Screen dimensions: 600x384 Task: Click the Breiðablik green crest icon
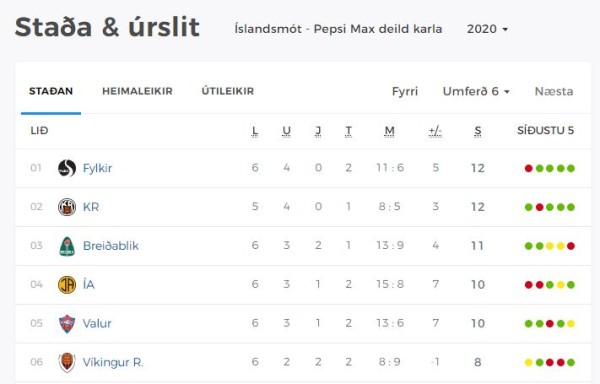pos(67,246)
